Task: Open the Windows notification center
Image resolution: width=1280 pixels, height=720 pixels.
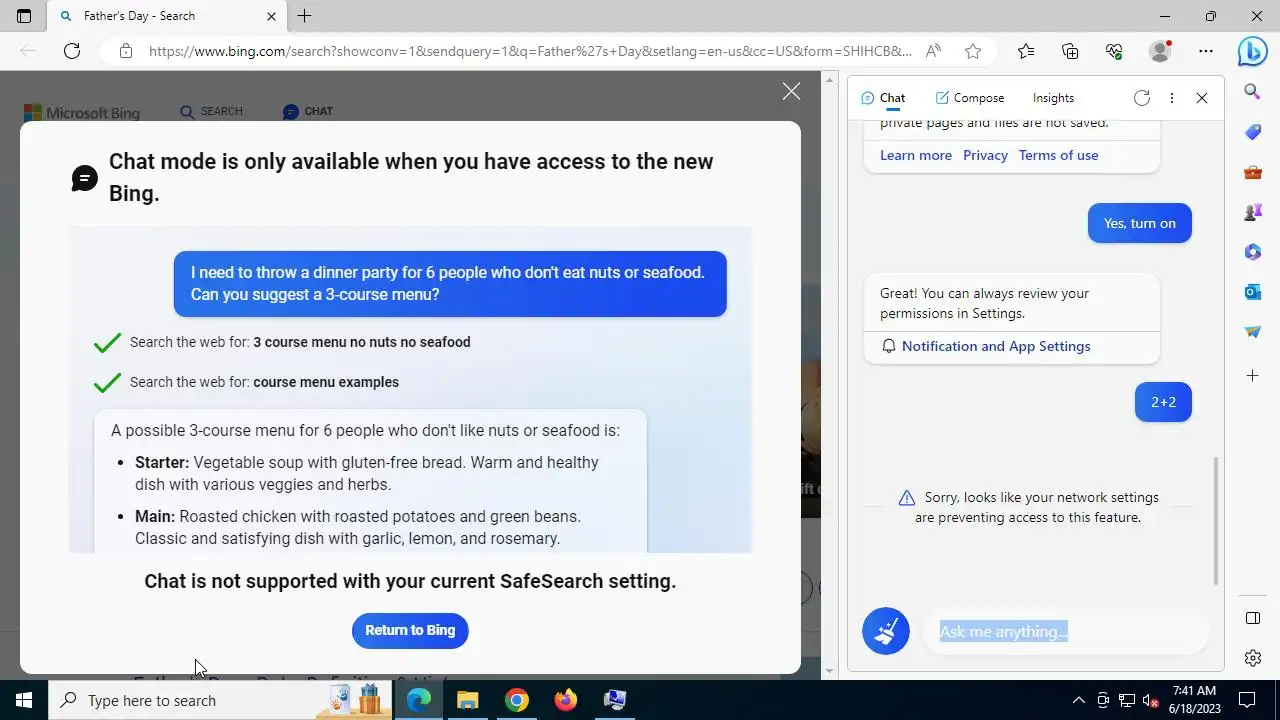Action: tap(1247, 700)
